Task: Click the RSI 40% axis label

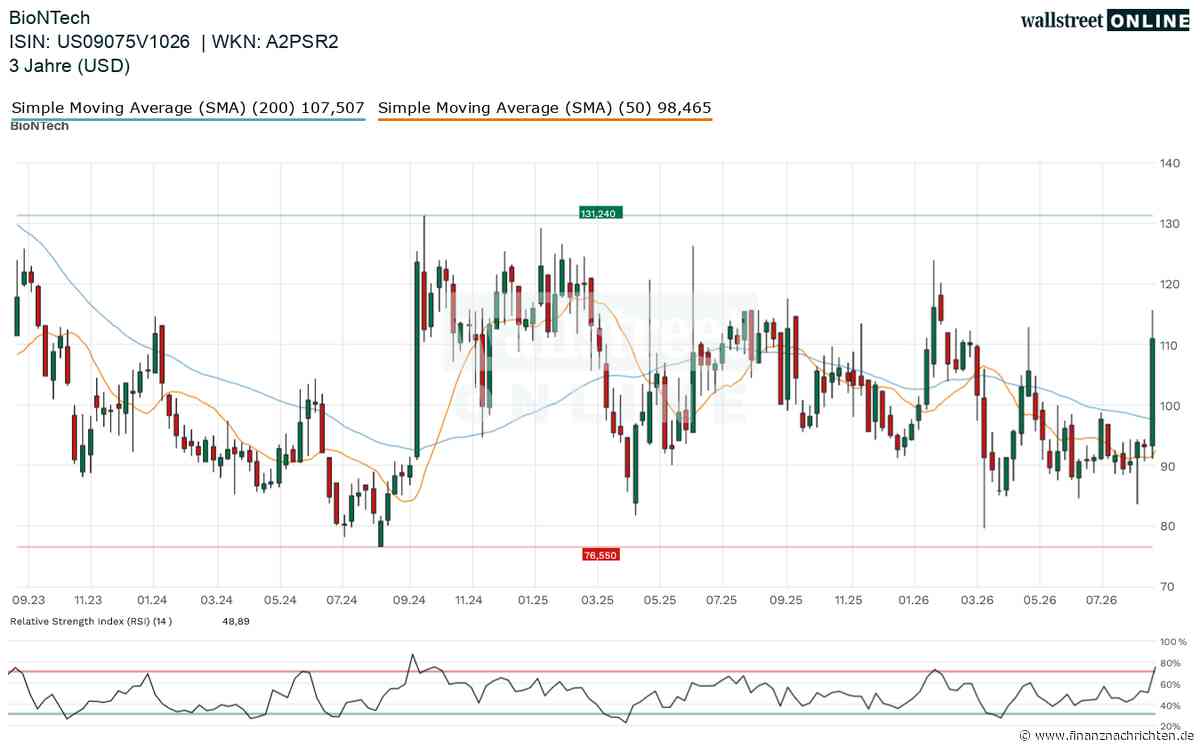Action: tap(1171, 705)
